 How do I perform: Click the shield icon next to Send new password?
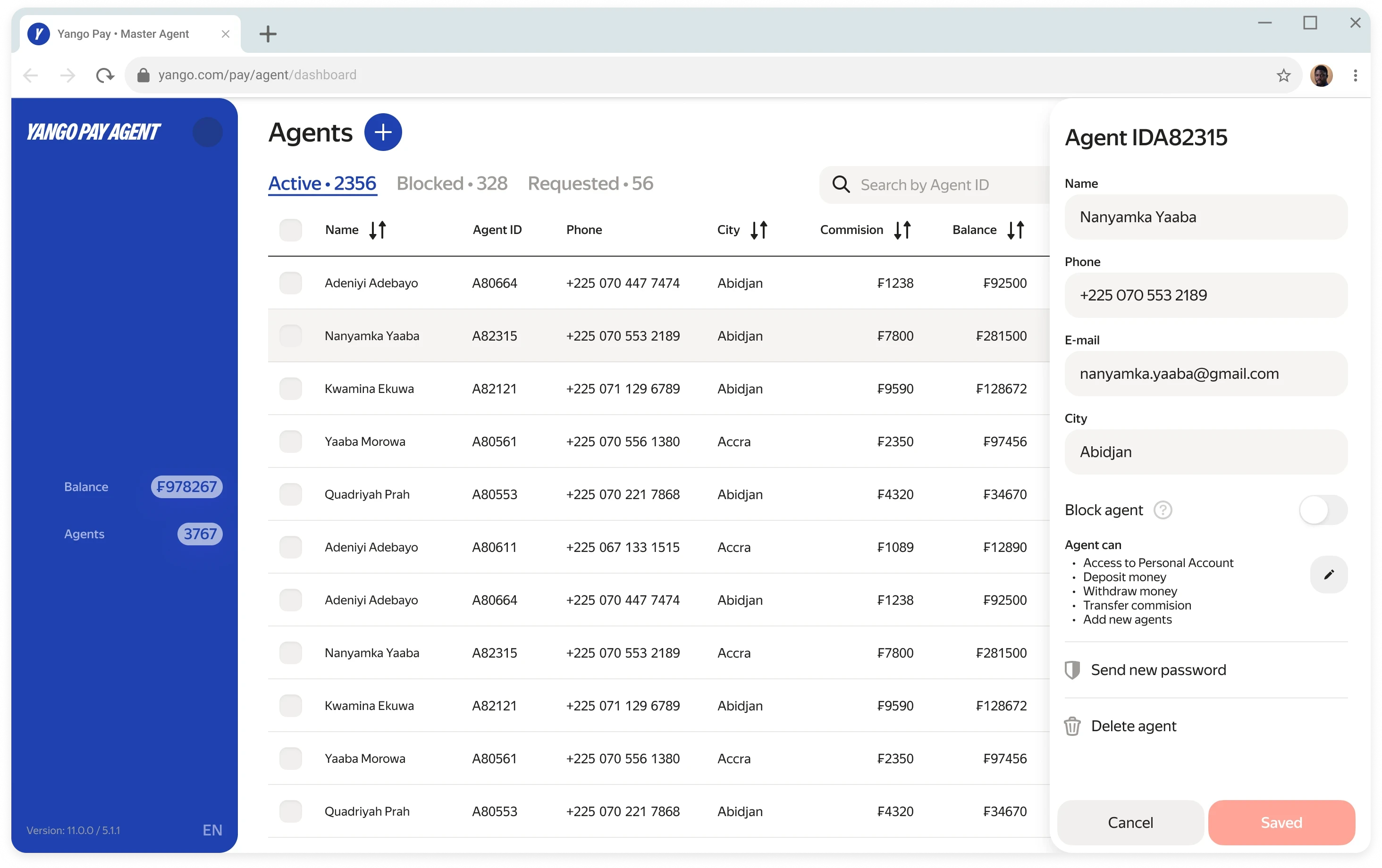1073,669
